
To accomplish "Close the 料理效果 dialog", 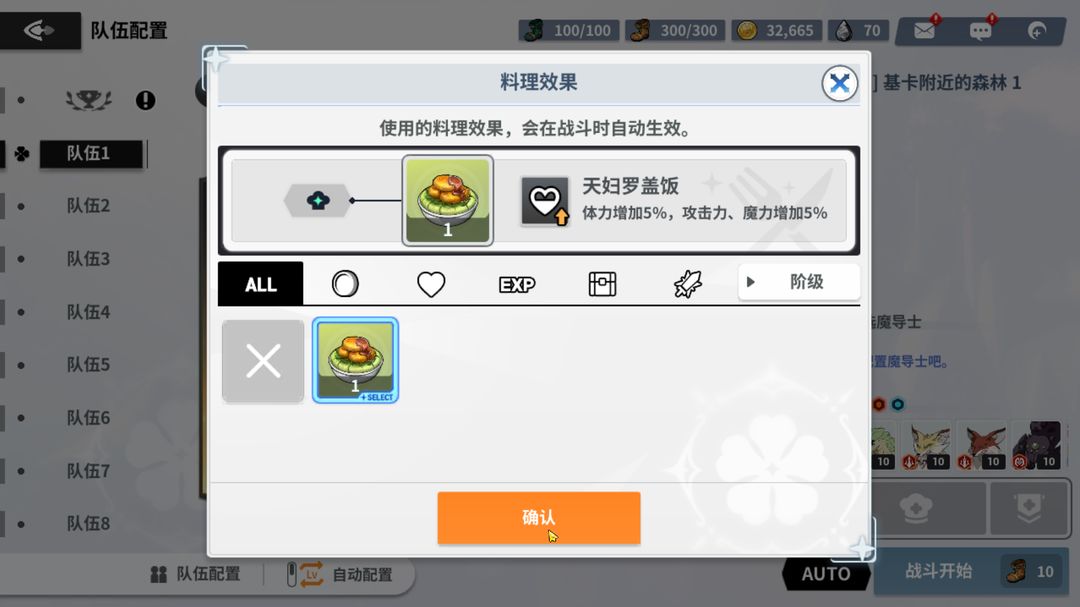I will click(x=840, y=83).
